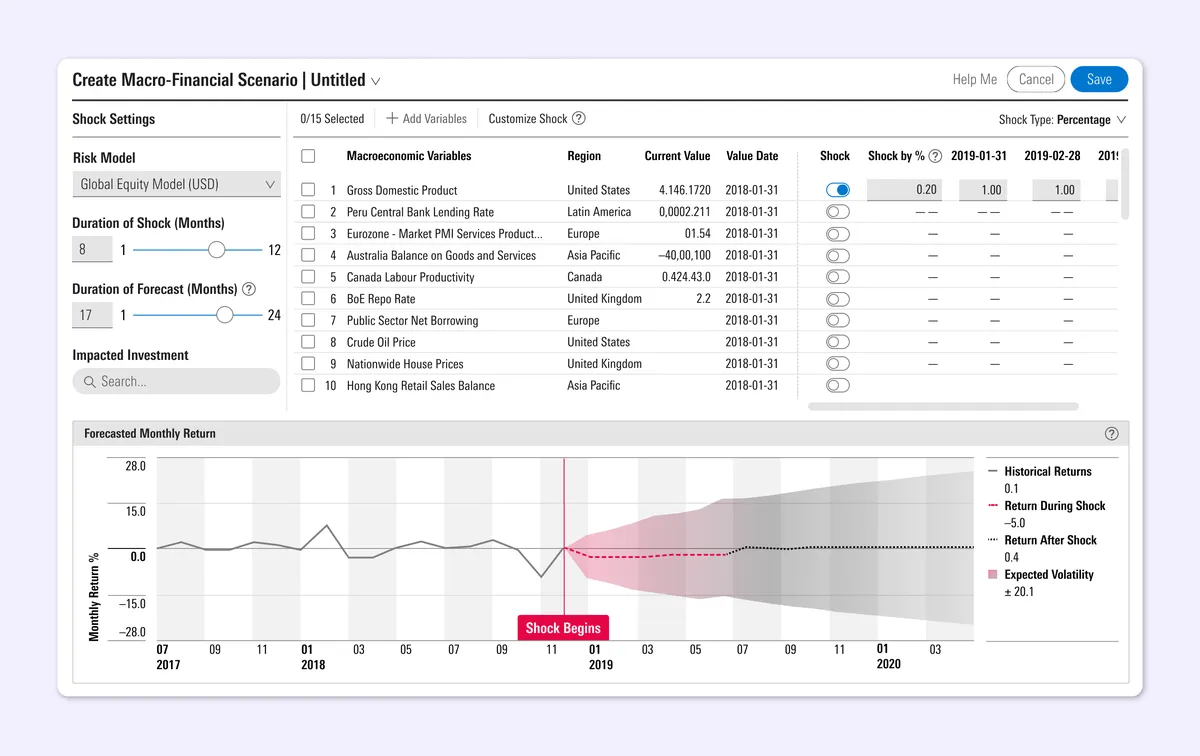Enable the shock toggle for Nationwide House Prices
Viewport: 1200px width, 756px height.
tap(838, 364)
